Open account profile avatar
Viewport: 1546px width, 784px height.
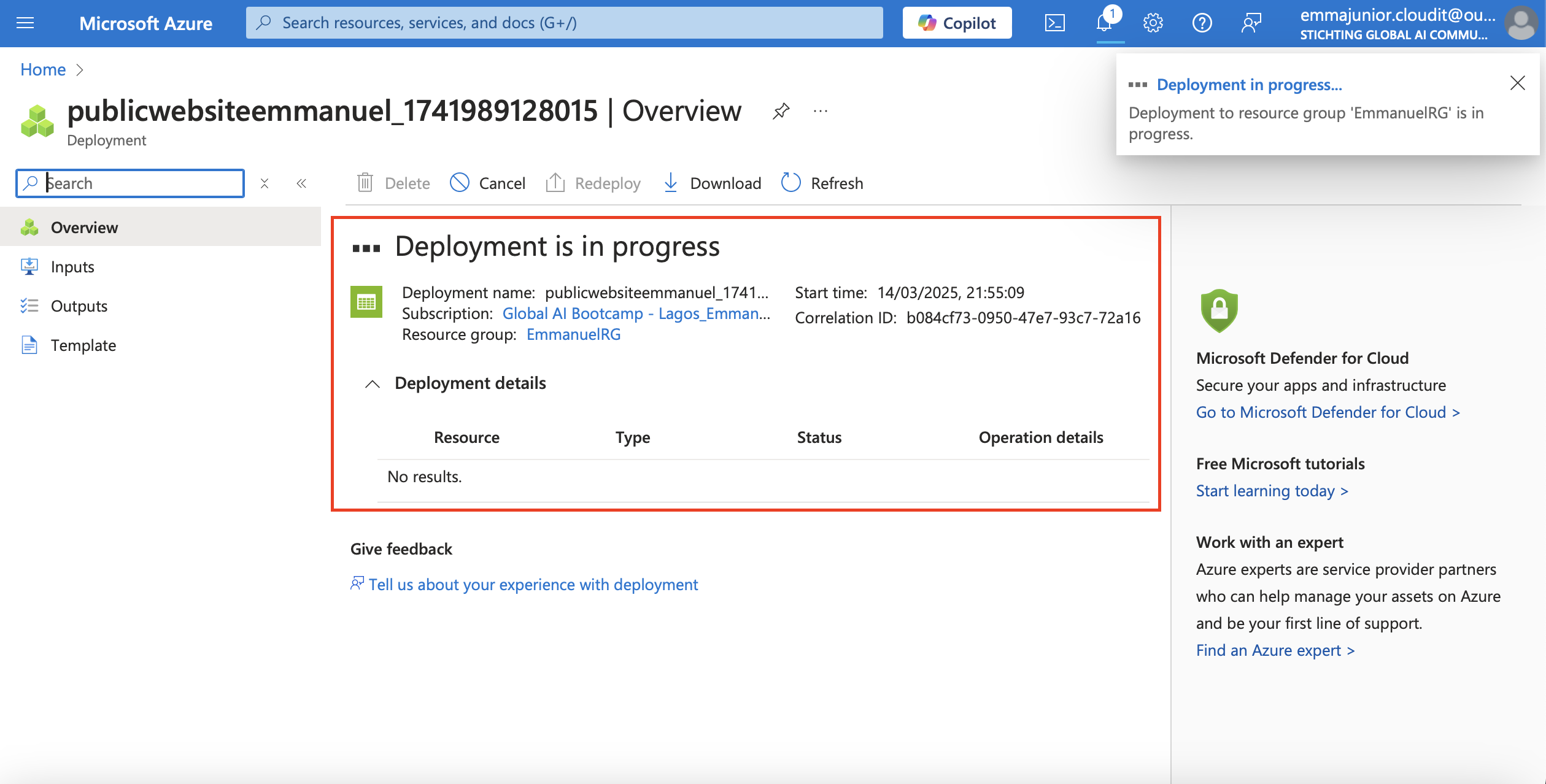coord(1521,23)
